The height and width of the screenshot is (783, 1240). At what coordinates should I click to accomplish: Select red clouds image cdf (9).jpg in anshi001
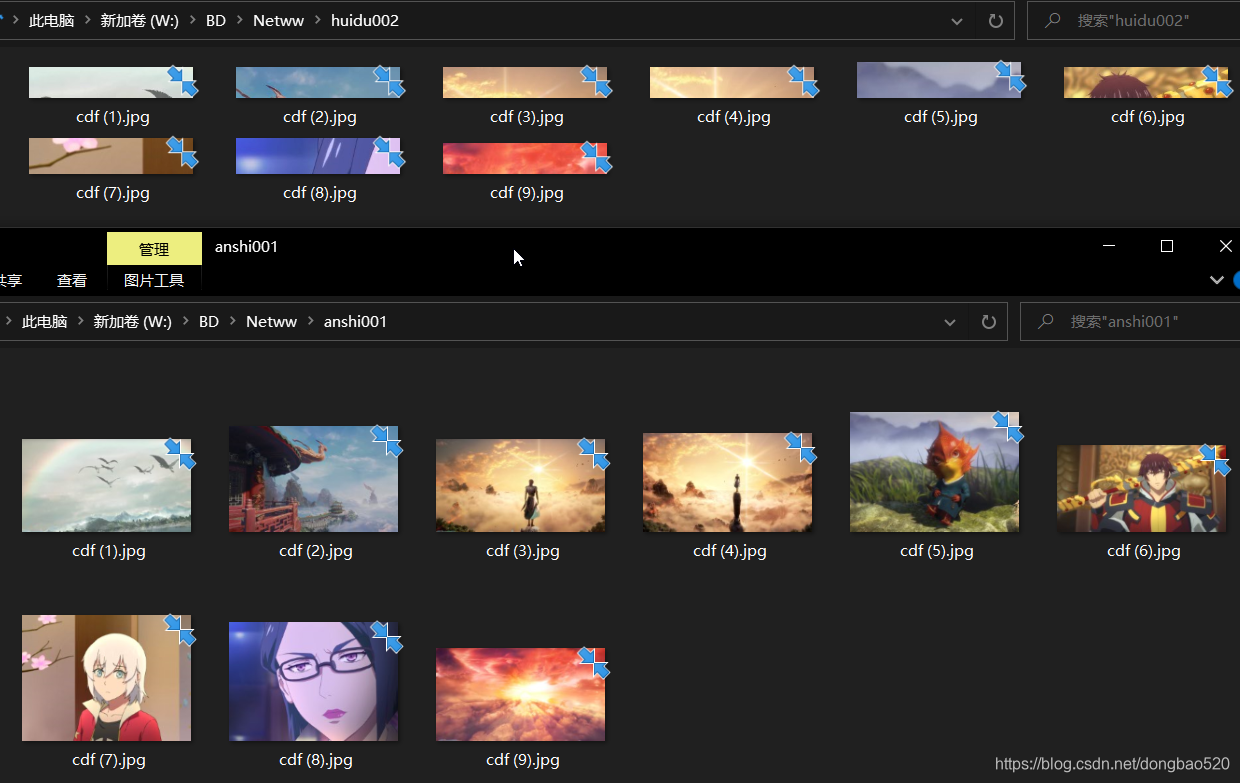pyautogui.click(x=520, y=694)
